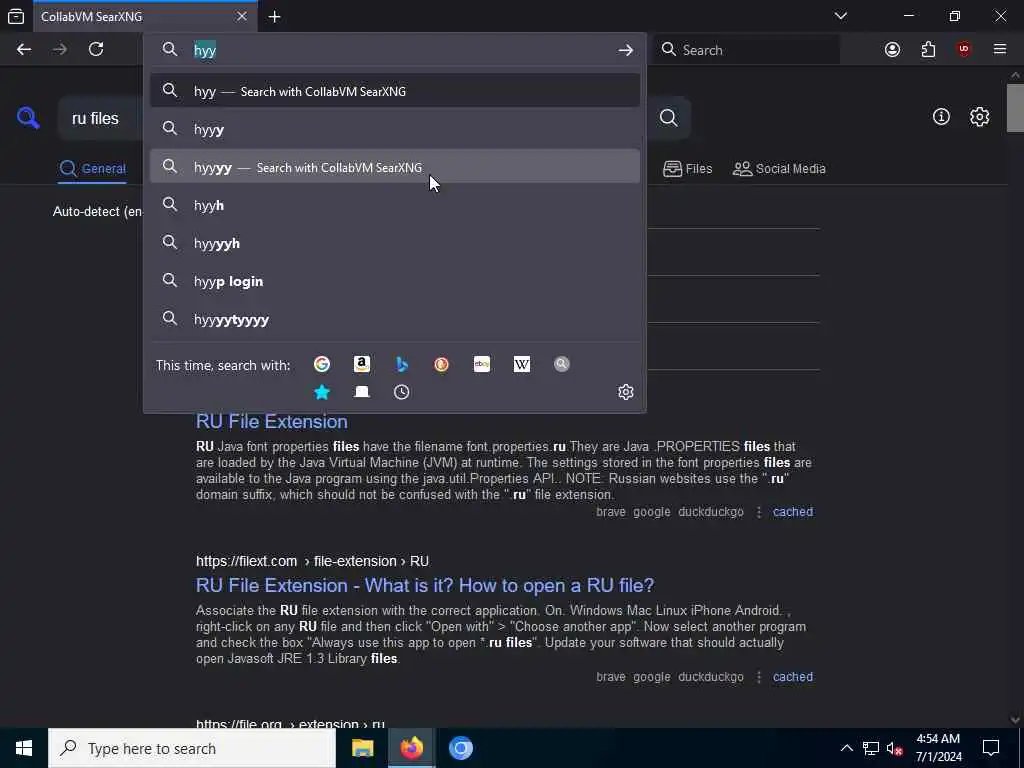Open a new tab with plus button
The image size is (1024, 768).
(x=274, y=17)
